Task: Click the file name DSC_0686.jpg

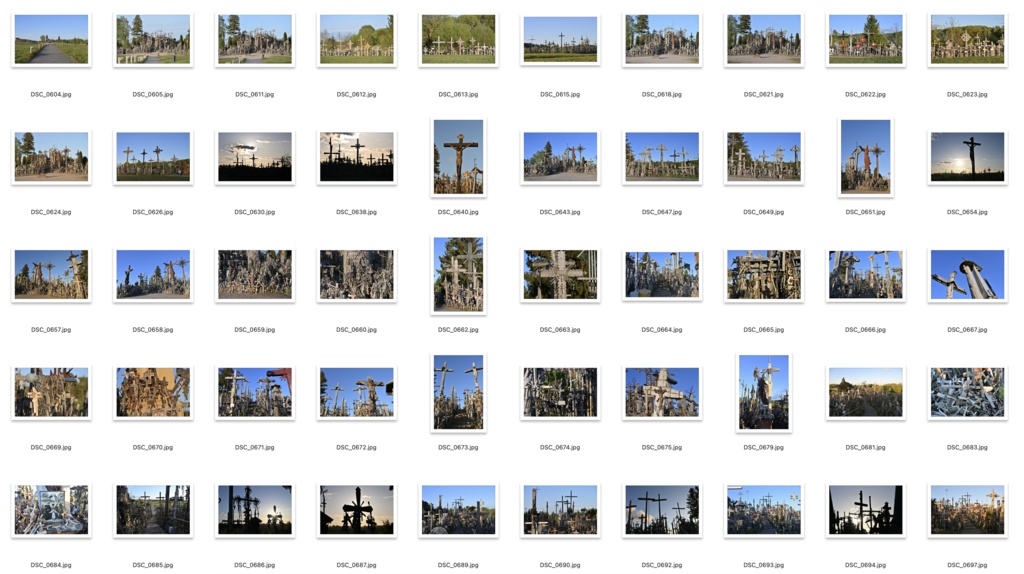Action: tap(255, 565)
